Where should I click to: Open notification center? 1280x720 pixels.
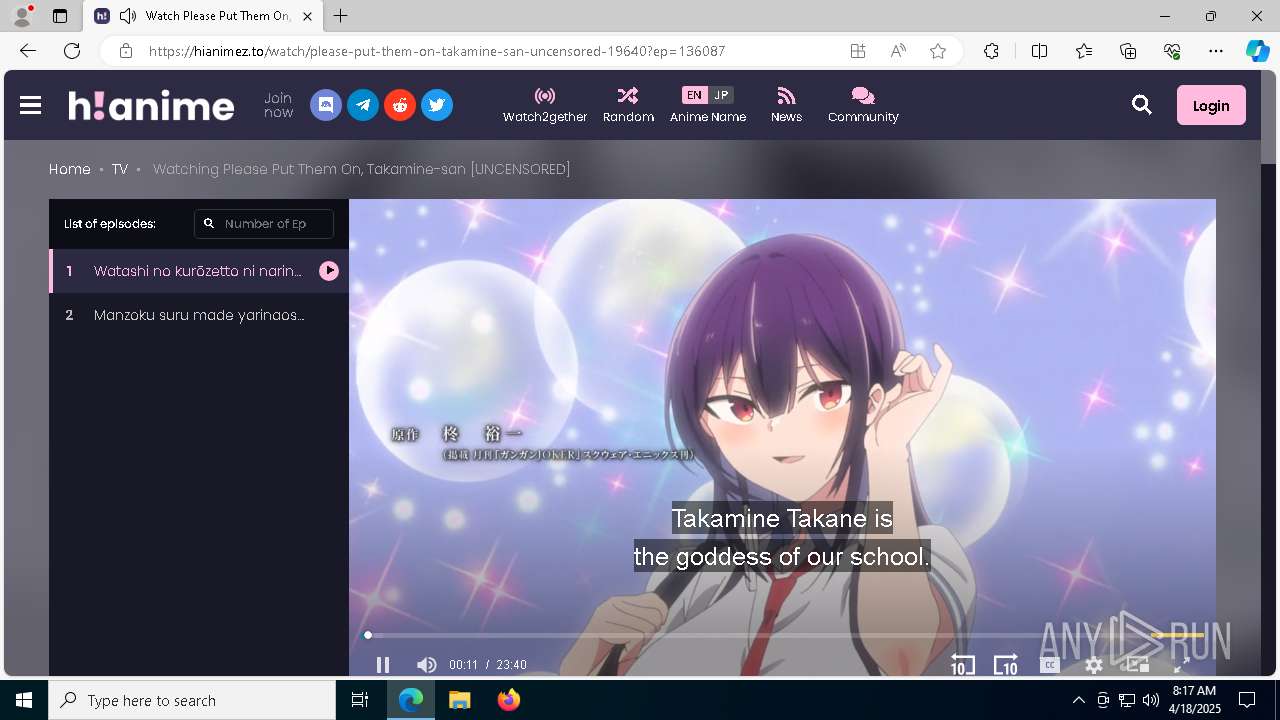click(1247, 700)
